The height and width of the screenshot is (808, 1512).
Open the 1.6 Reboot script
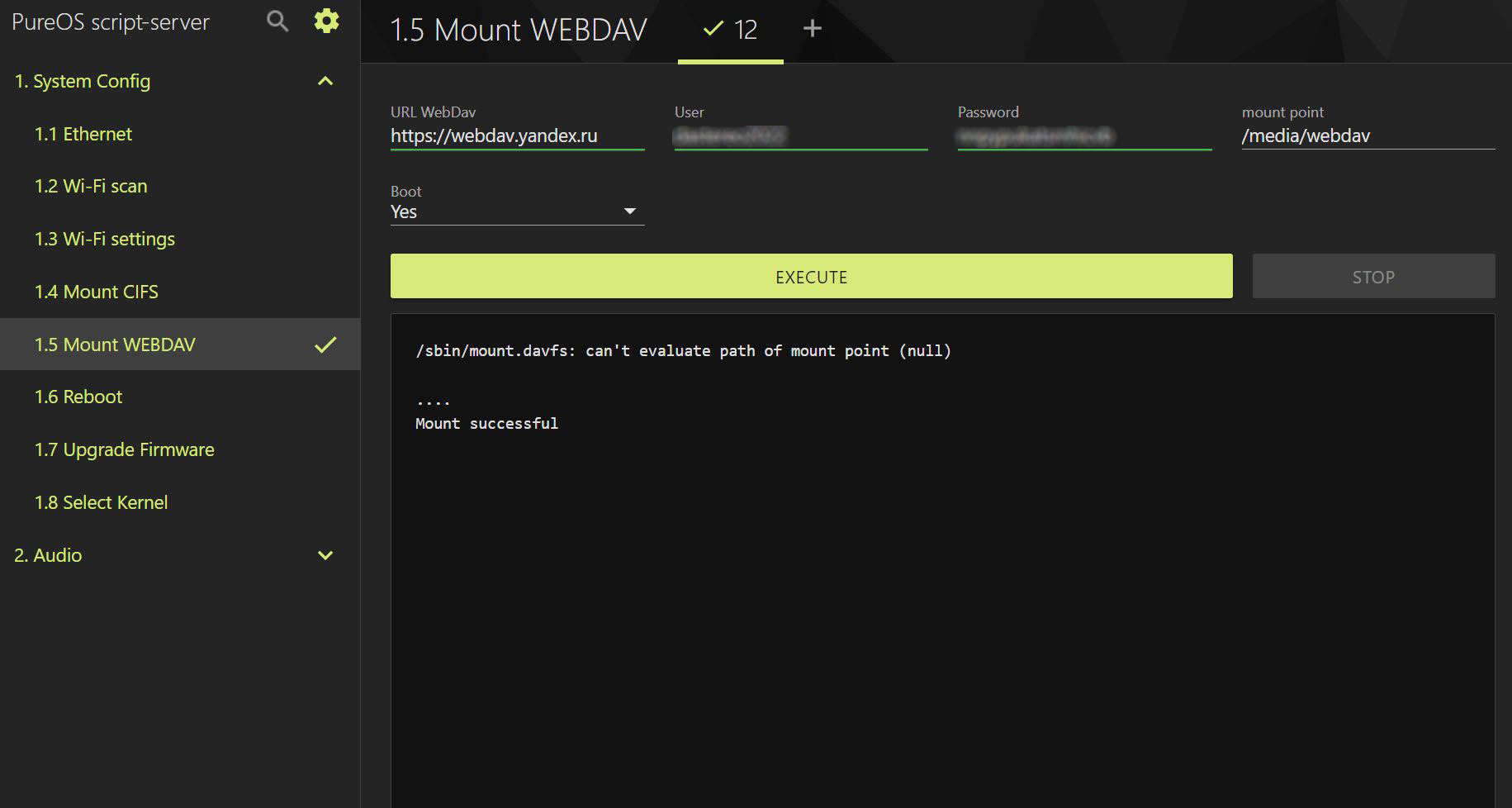[x=78, y=397]
